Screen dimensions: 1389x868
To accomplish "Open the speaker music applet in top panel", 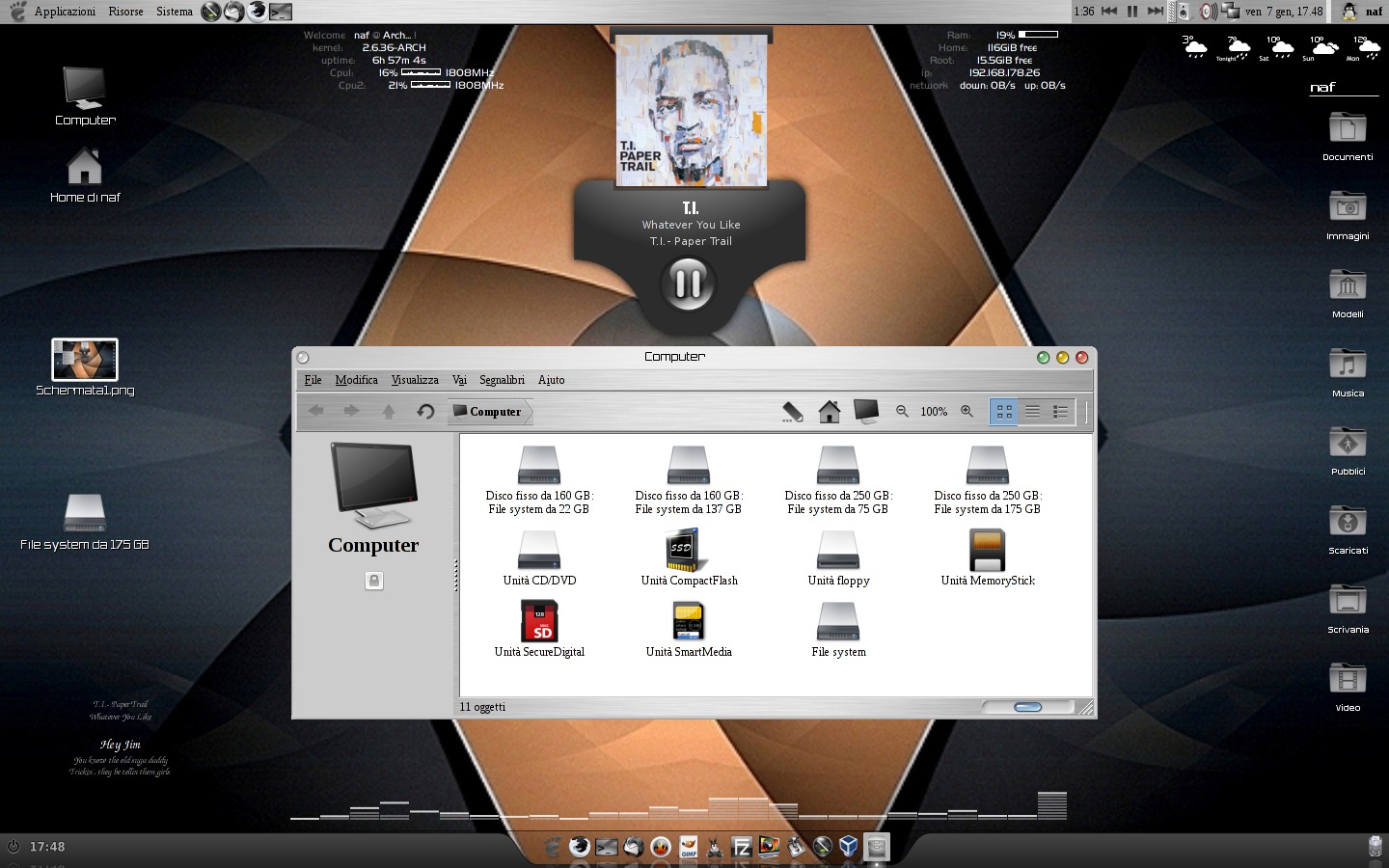I will pyautogui.click(x=1183, y=12).
